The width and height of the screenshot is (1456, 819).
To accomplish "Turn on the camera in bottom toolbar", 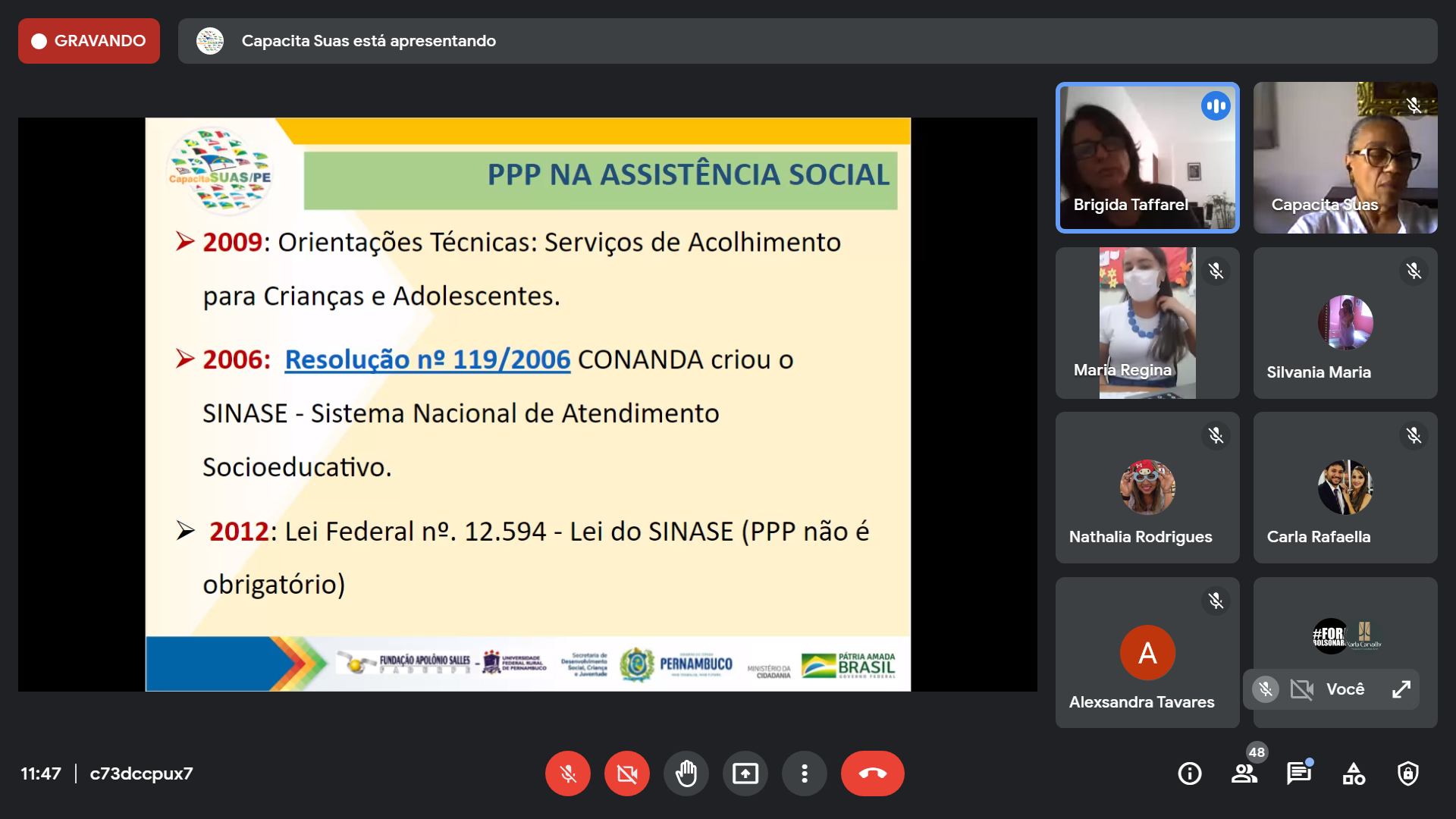I will click(x=626, y=773).
